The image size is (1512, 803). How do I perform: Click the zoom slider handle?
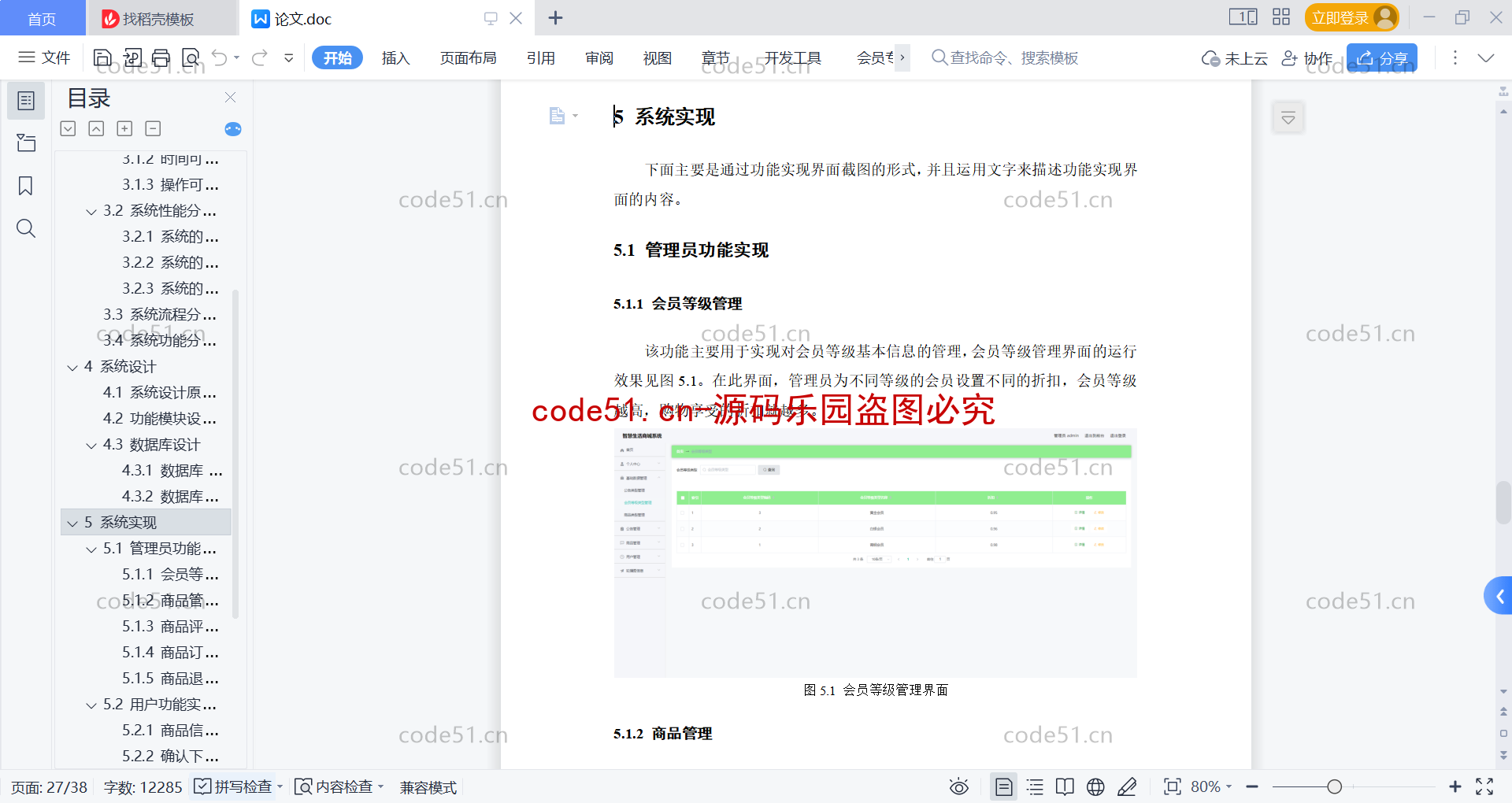1334,786
